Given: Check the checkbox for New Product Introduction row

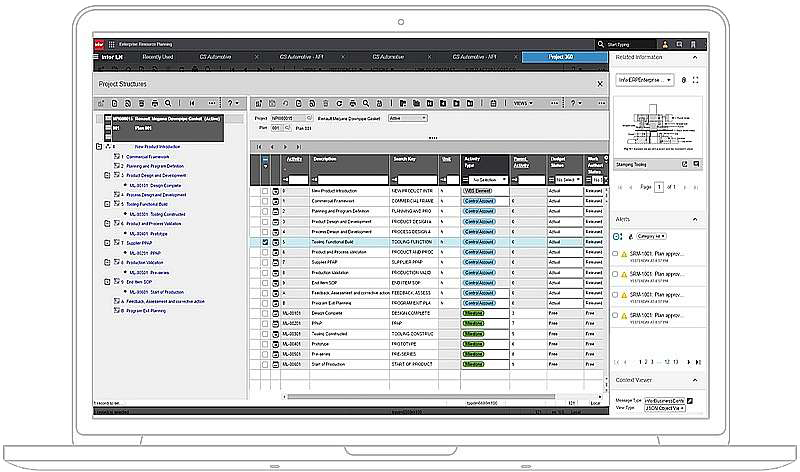Looking at the screenshot, I should click(264, 190).
